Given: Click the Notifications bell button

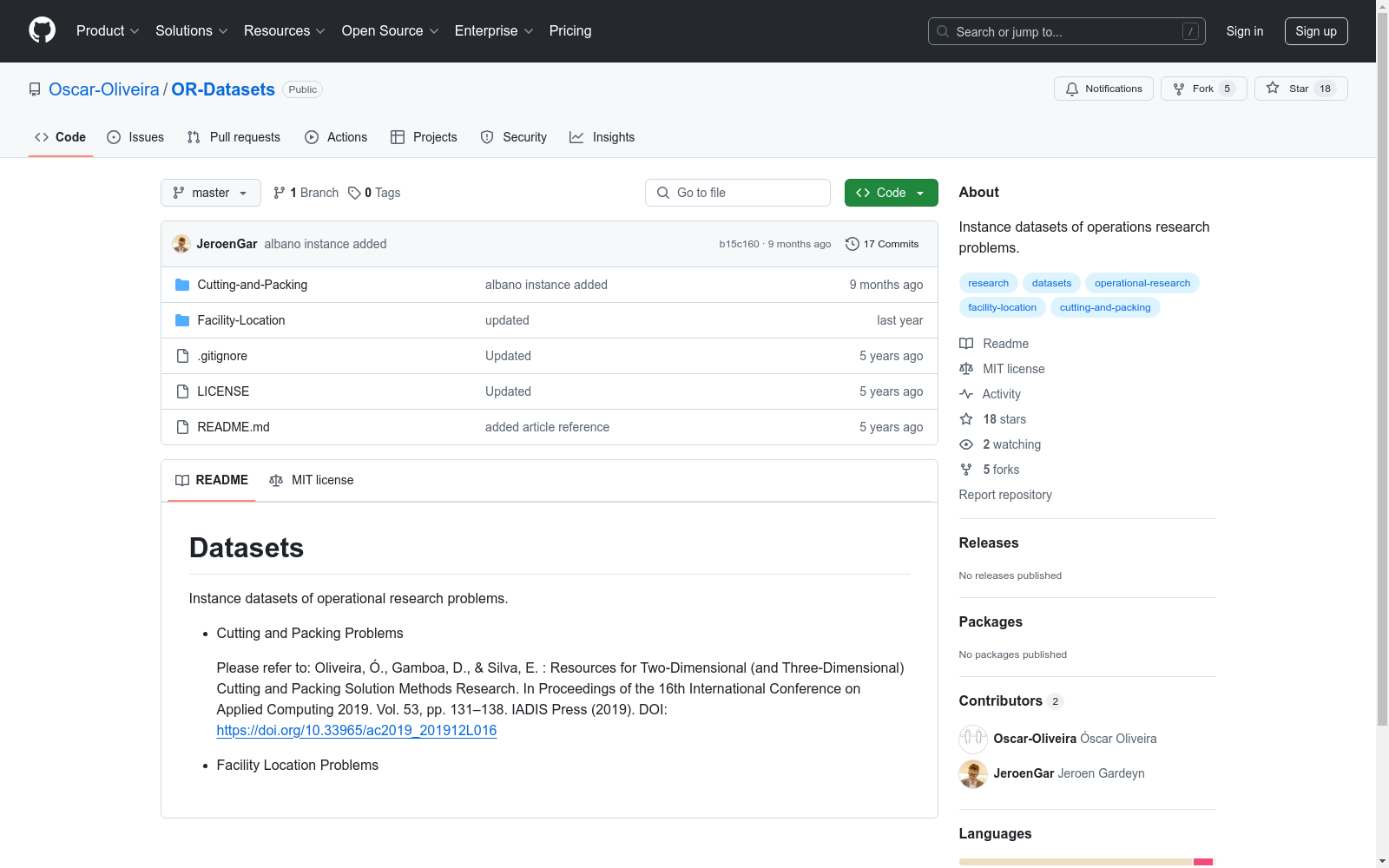Looking at the screenshot, I should [1103, 89].
